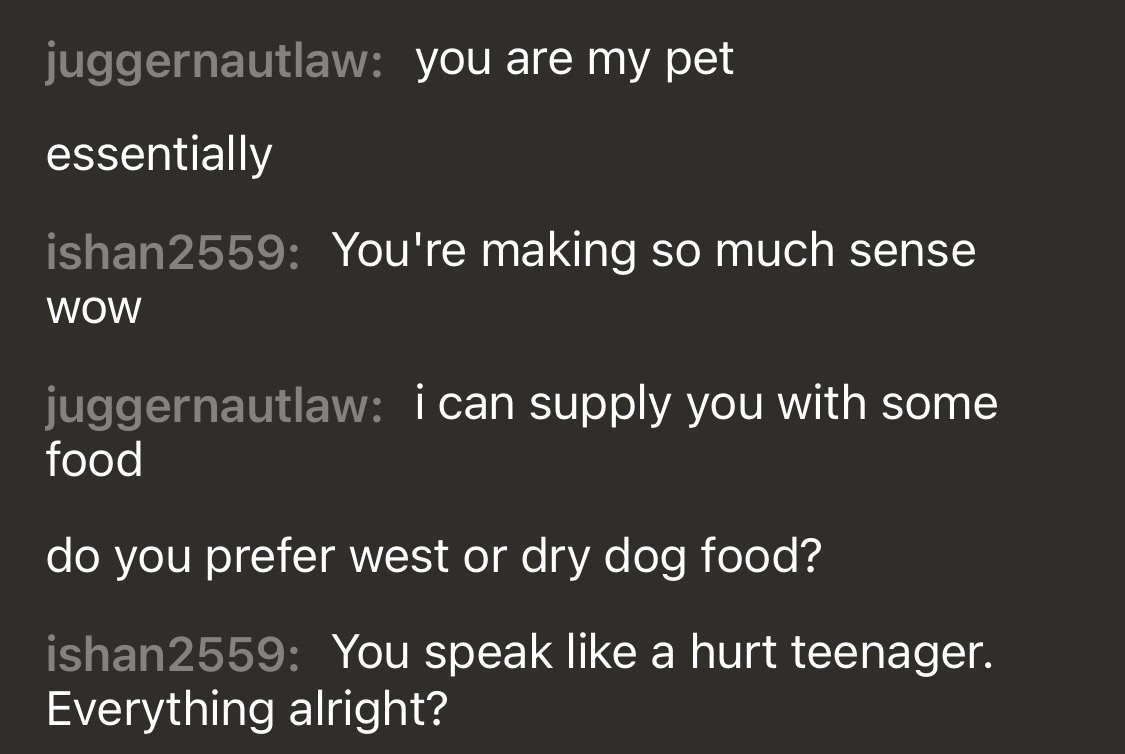Screen dimensions: 1125x754
Task: Select the "i can supply you with some" text
Action: [x=706, y=405]
